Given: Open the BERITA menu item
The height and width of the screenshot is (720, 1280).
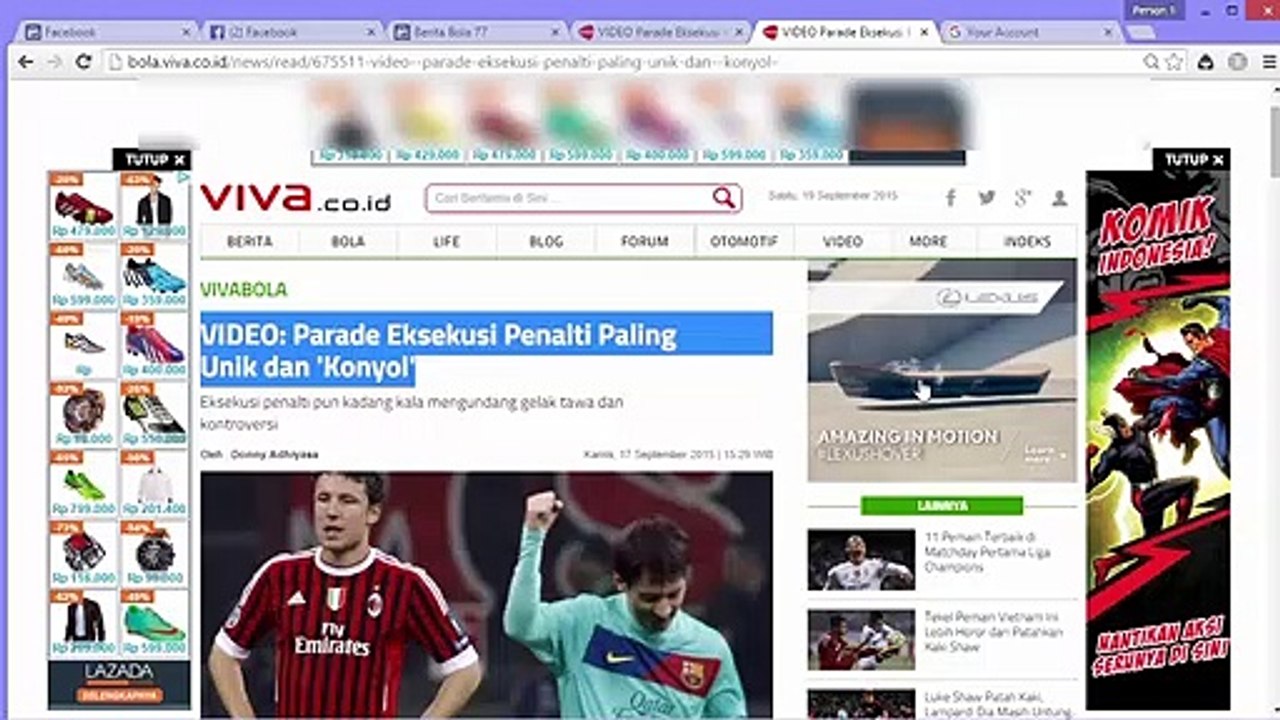Looking at the screenshot, I should pos(249,241).
